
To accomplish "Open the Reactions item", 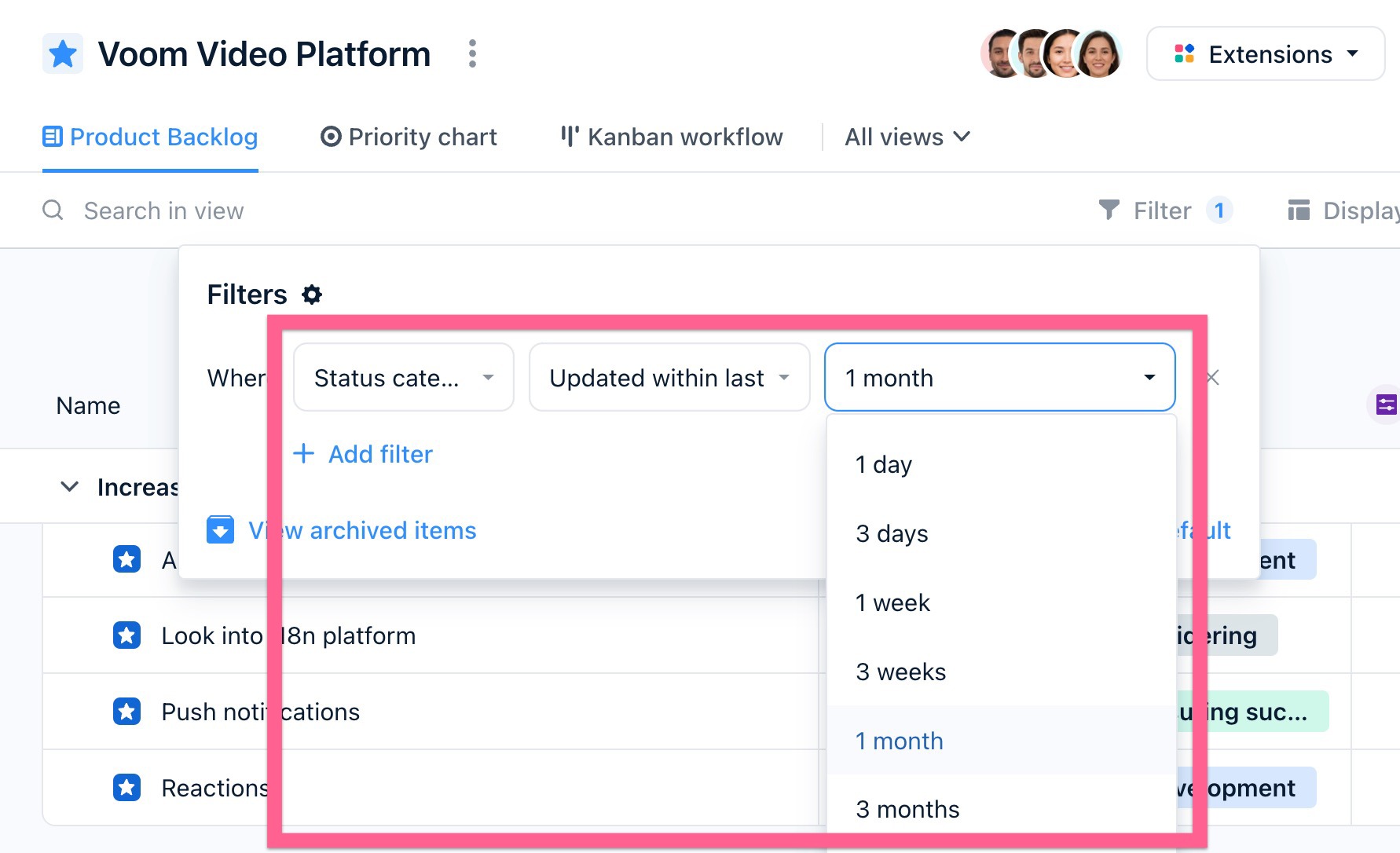I will pyautogui.click(x=215, y=788).
